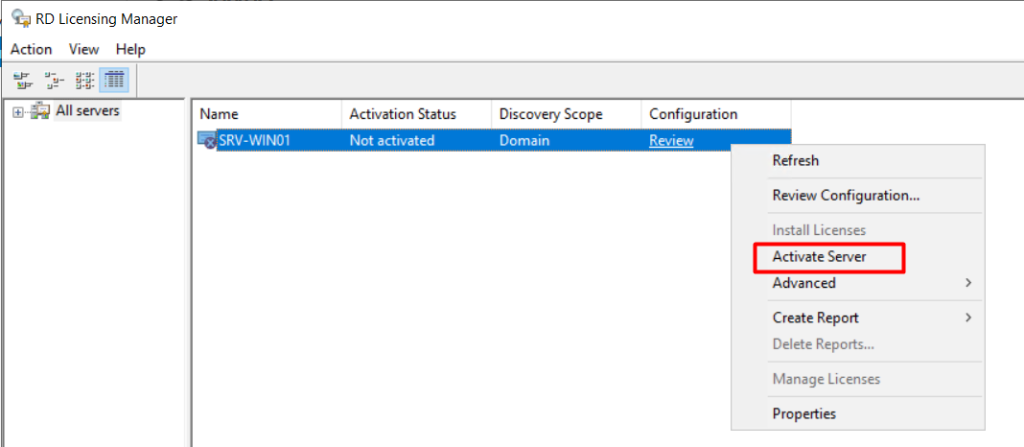Select the details view toolbar icon
This screenshot has width=1024, height=447.
pos(114,79)
